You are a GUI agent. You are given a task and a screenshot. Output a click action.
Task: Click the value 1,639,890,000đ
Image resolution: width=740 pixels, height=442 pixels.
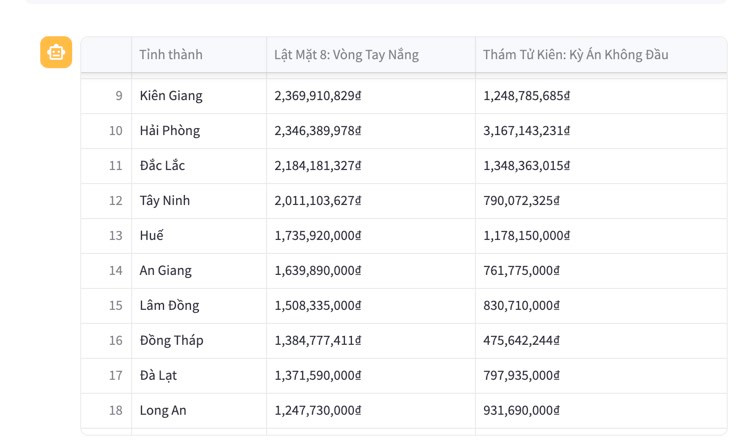point(318,270)
